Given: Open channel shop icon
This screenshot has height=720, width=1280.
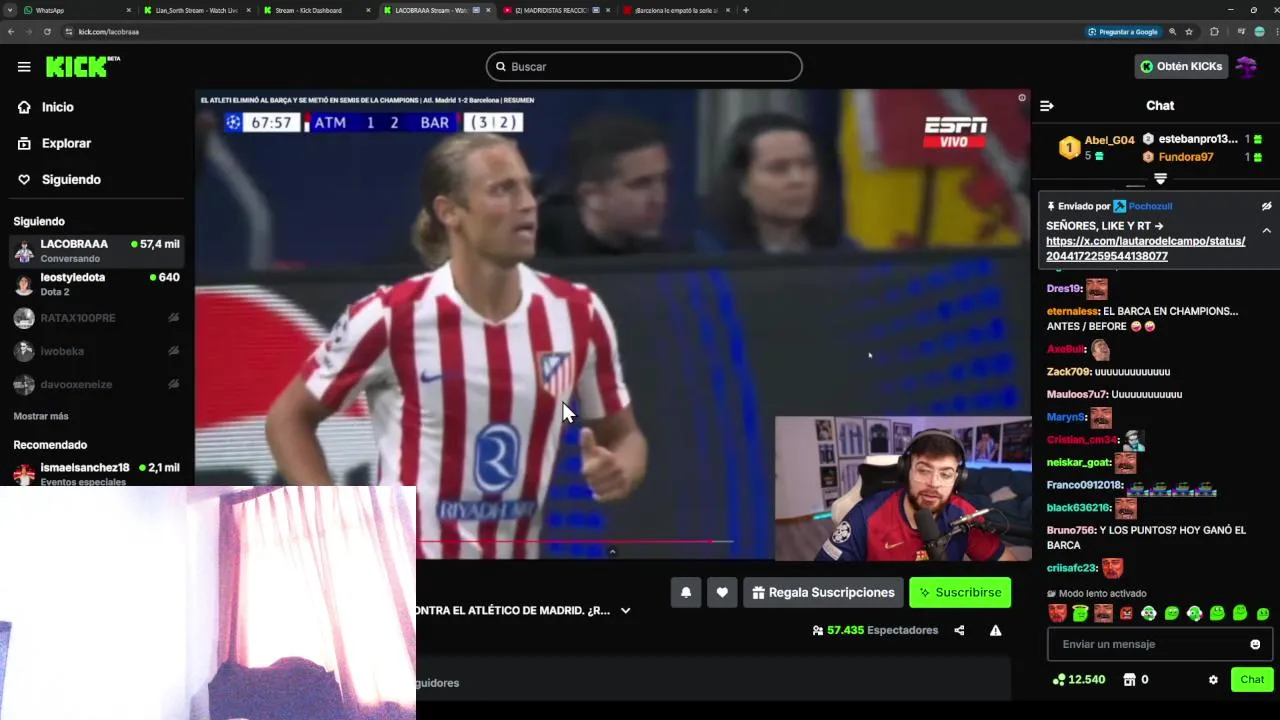Looking at the screenshot, I should point(1129,680).
